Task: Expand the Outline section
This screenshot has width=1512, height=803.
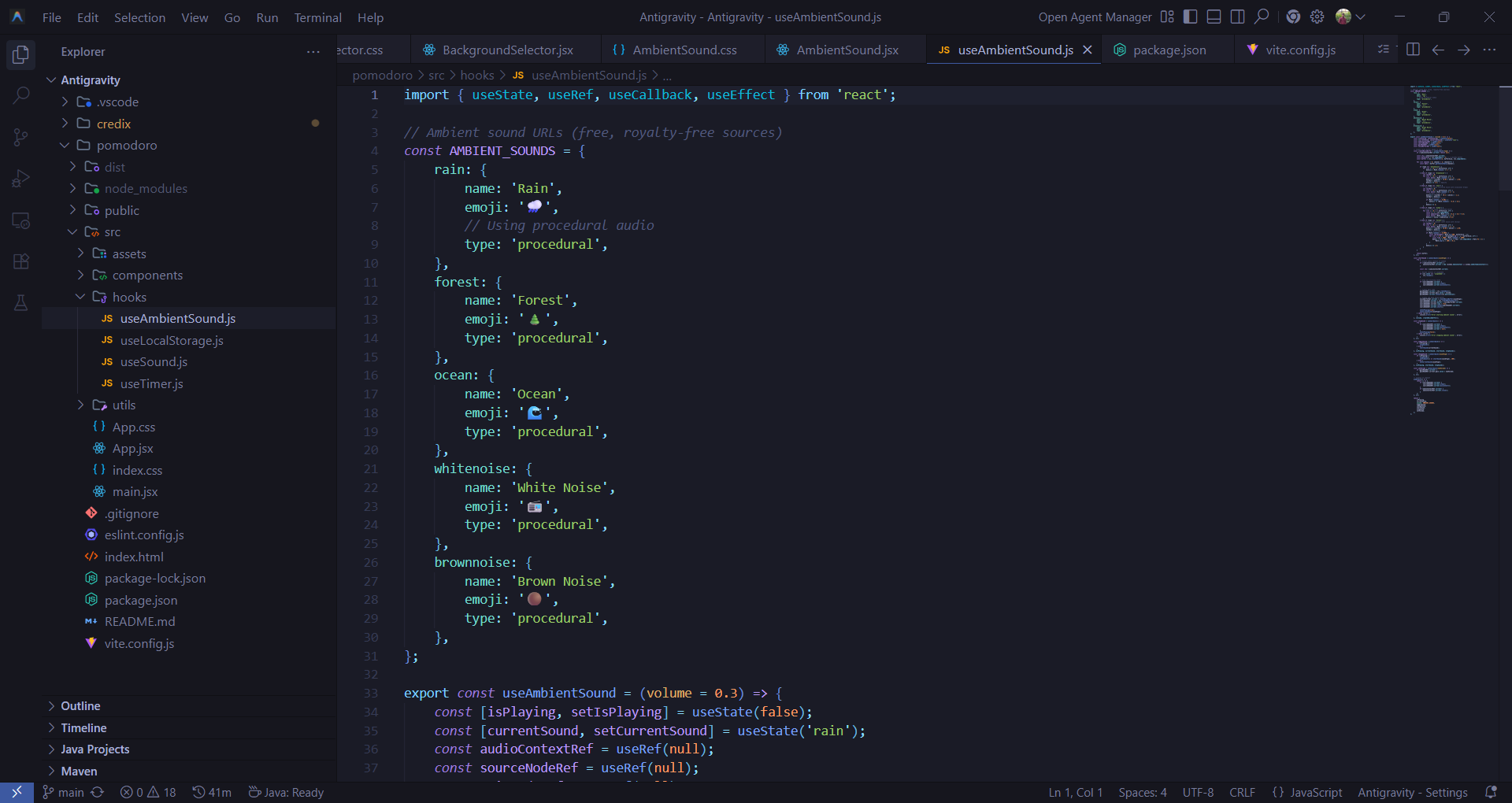Action: tap(80, 706)
